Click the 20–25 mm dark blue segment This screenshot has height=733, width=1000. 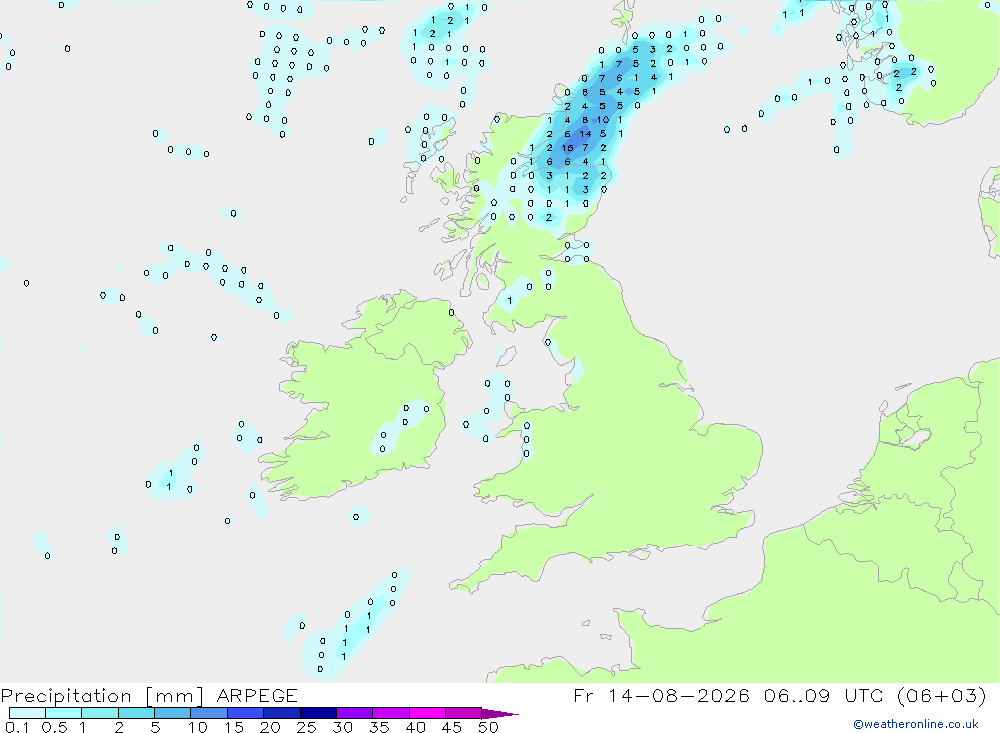click(281, 713)
